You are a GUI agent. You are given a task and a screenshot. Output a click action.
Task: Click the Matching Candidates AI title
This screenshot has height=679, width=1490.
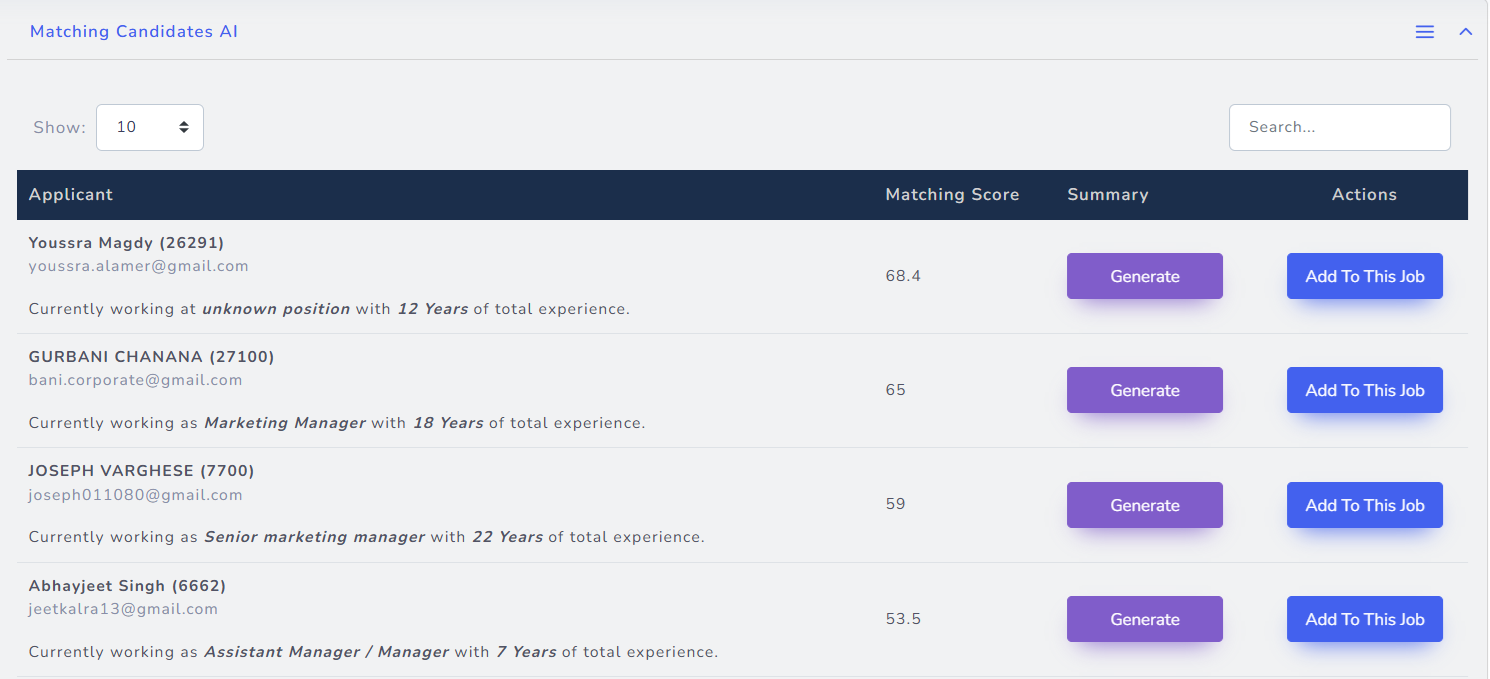tap(134, 32)
